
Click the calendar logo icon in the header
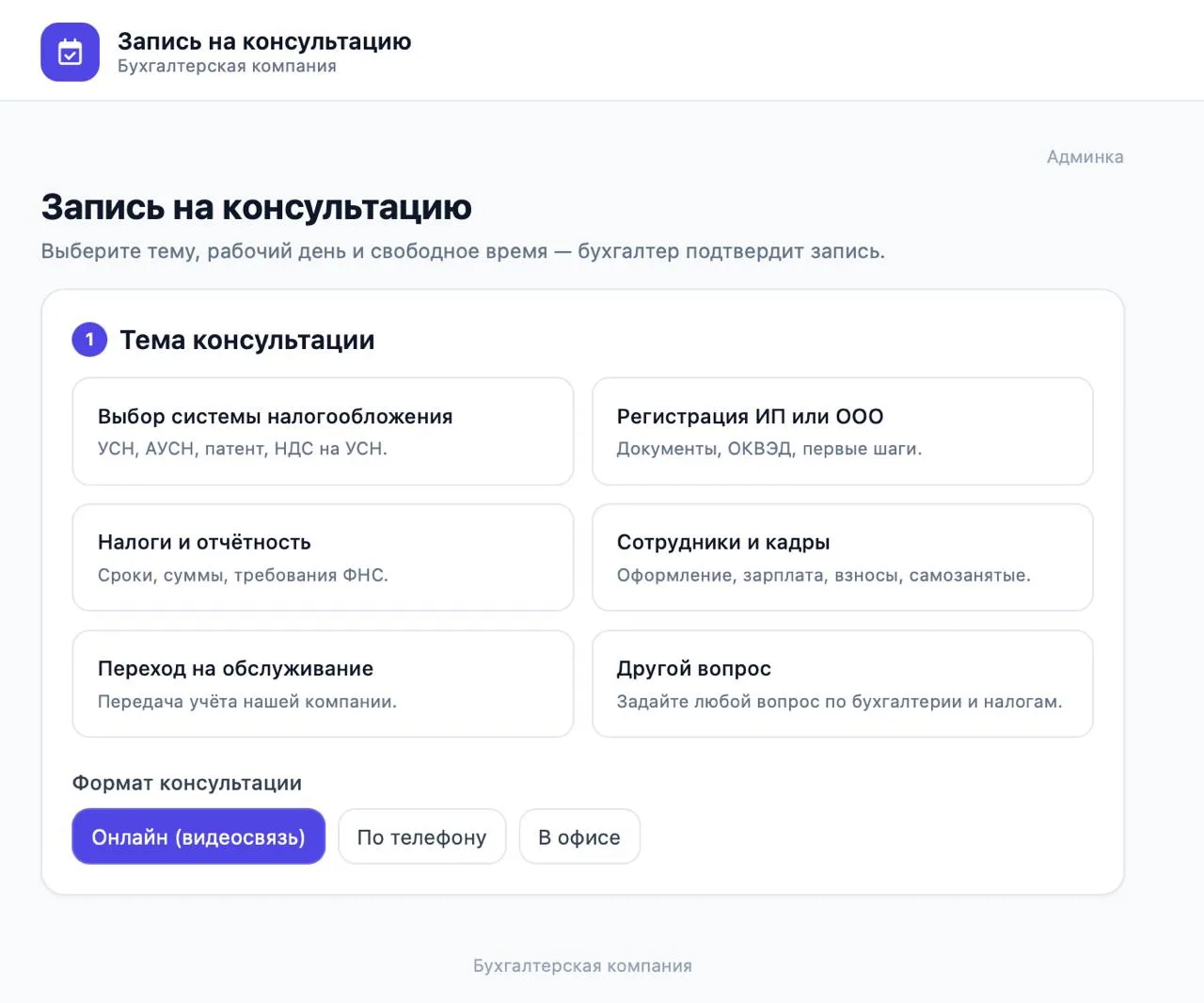tap(70, 52)
